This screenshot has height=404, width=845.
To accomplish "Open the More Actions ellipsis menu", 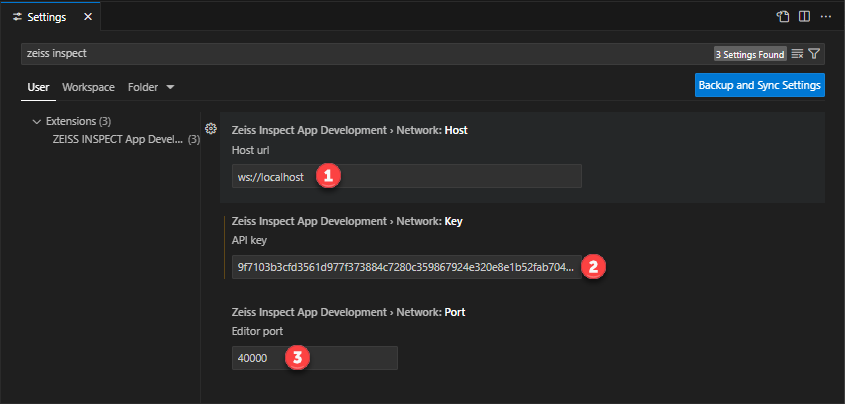I will coord(826,16).
